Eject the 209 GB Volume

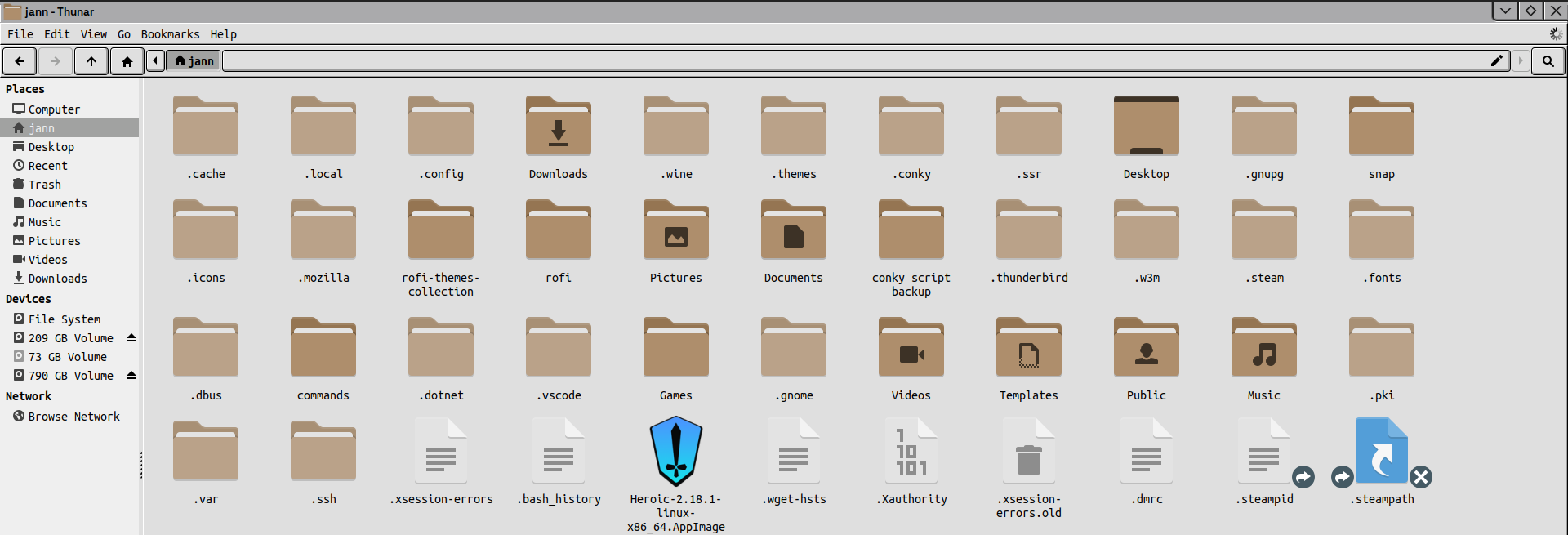coord(131,338)
